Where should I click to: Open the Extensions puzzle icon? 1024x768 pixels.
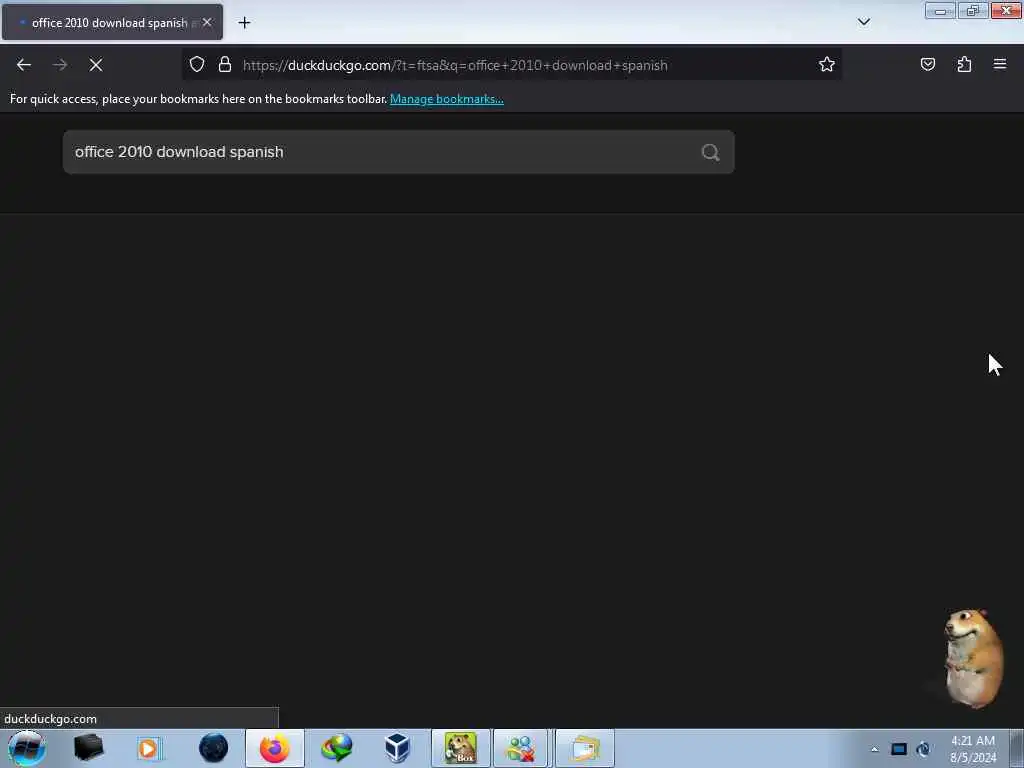[x=964, y=64]
